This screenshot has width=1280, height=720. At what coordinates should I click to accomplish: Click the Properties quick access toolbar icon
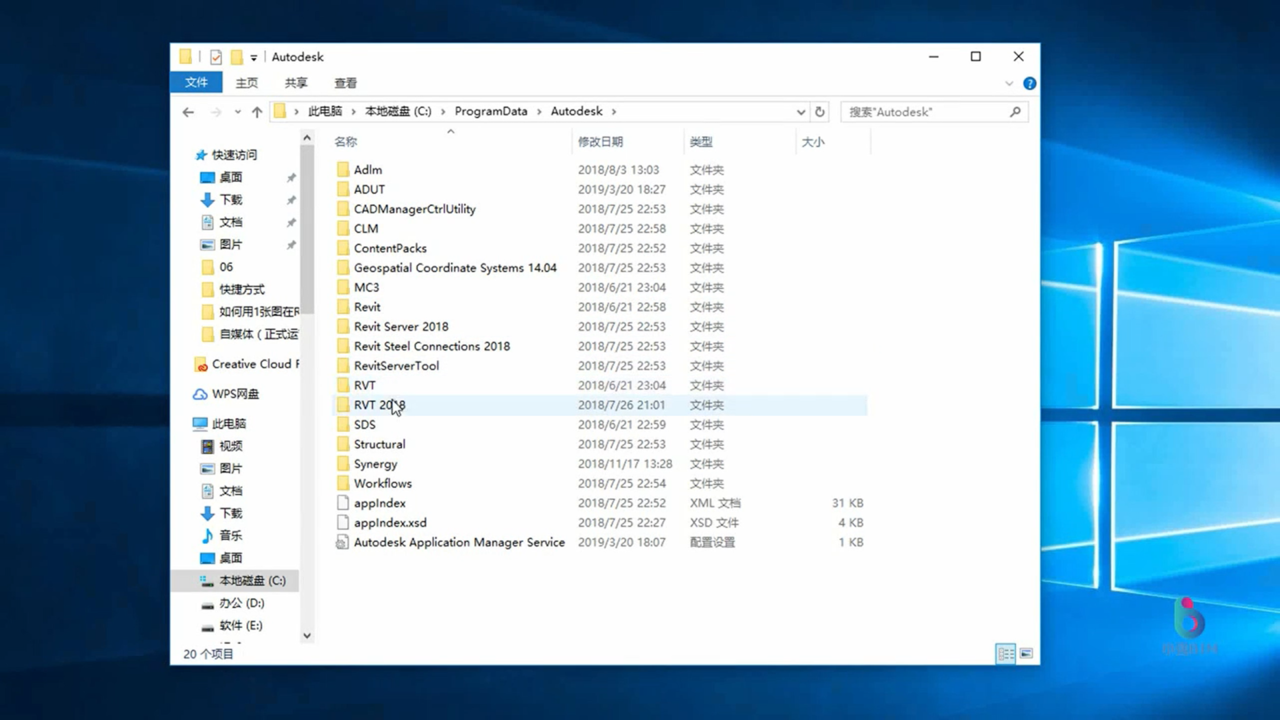point(216,57)
